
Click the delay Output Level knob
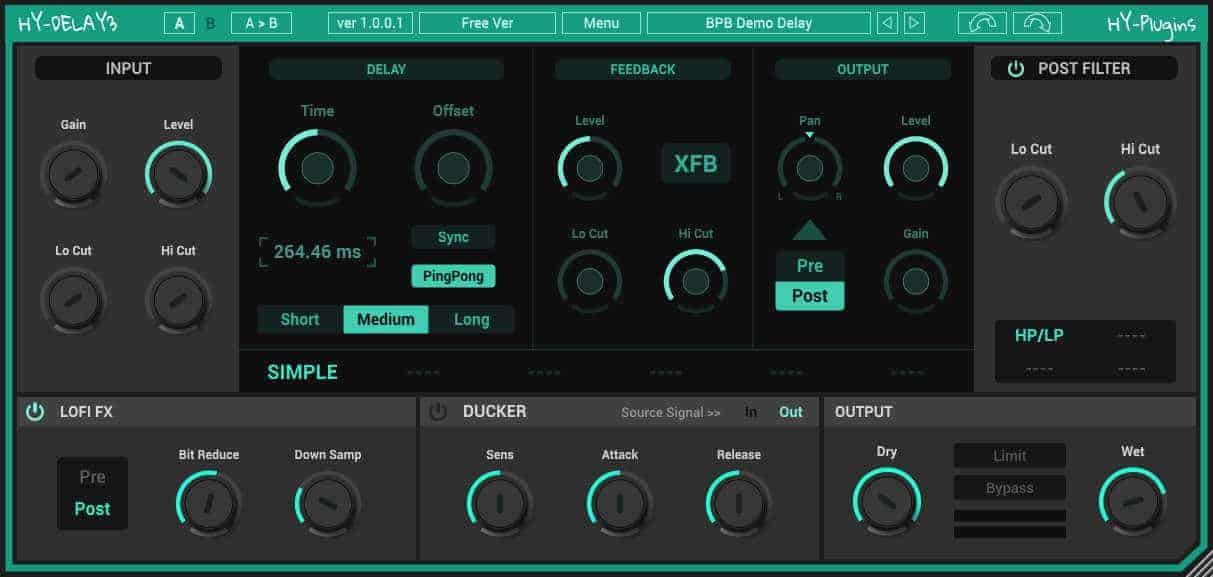[916, 168]
